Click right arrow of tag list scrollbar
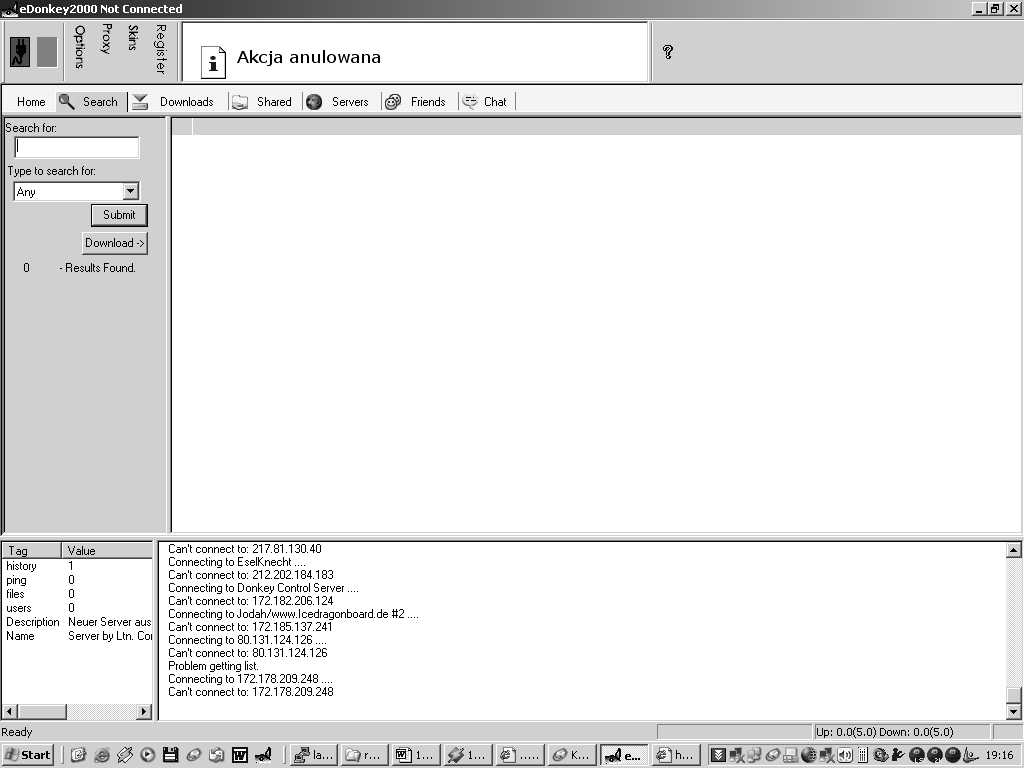Screen dimensions: 1024x768 click(x=144, y=711)
